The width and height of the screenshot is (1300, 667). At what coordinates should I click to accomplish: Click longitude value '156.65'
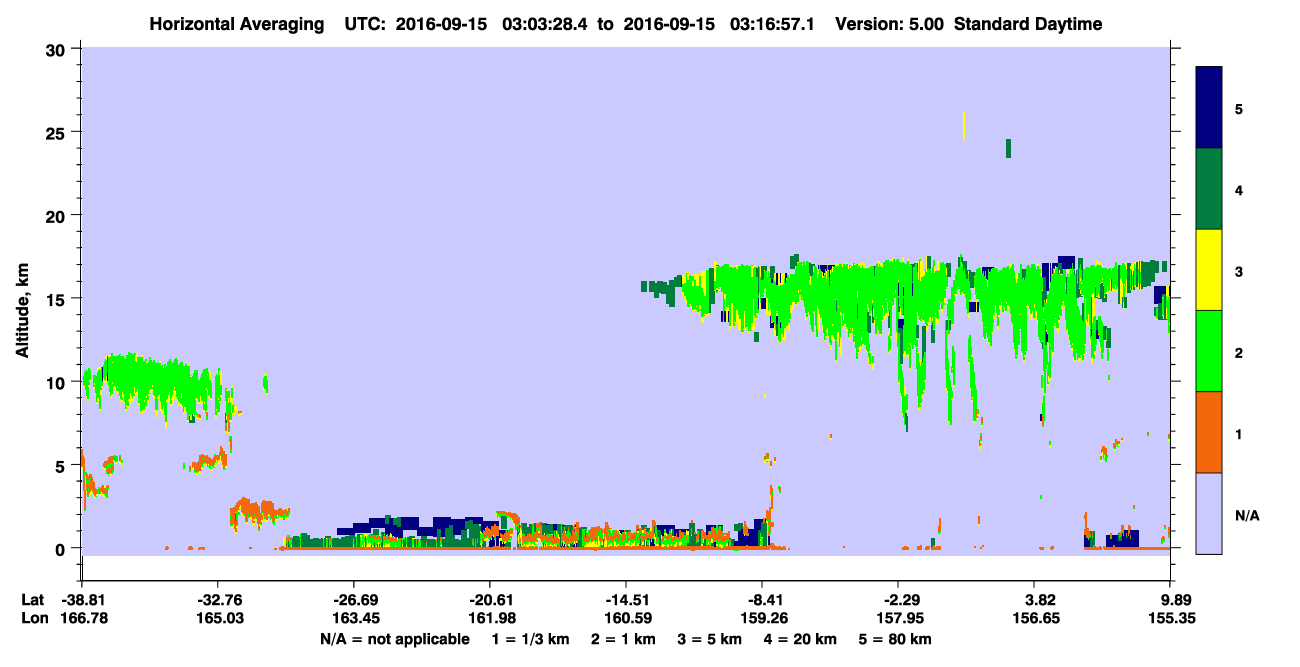pyautogui.click(x=1034, y=618)
